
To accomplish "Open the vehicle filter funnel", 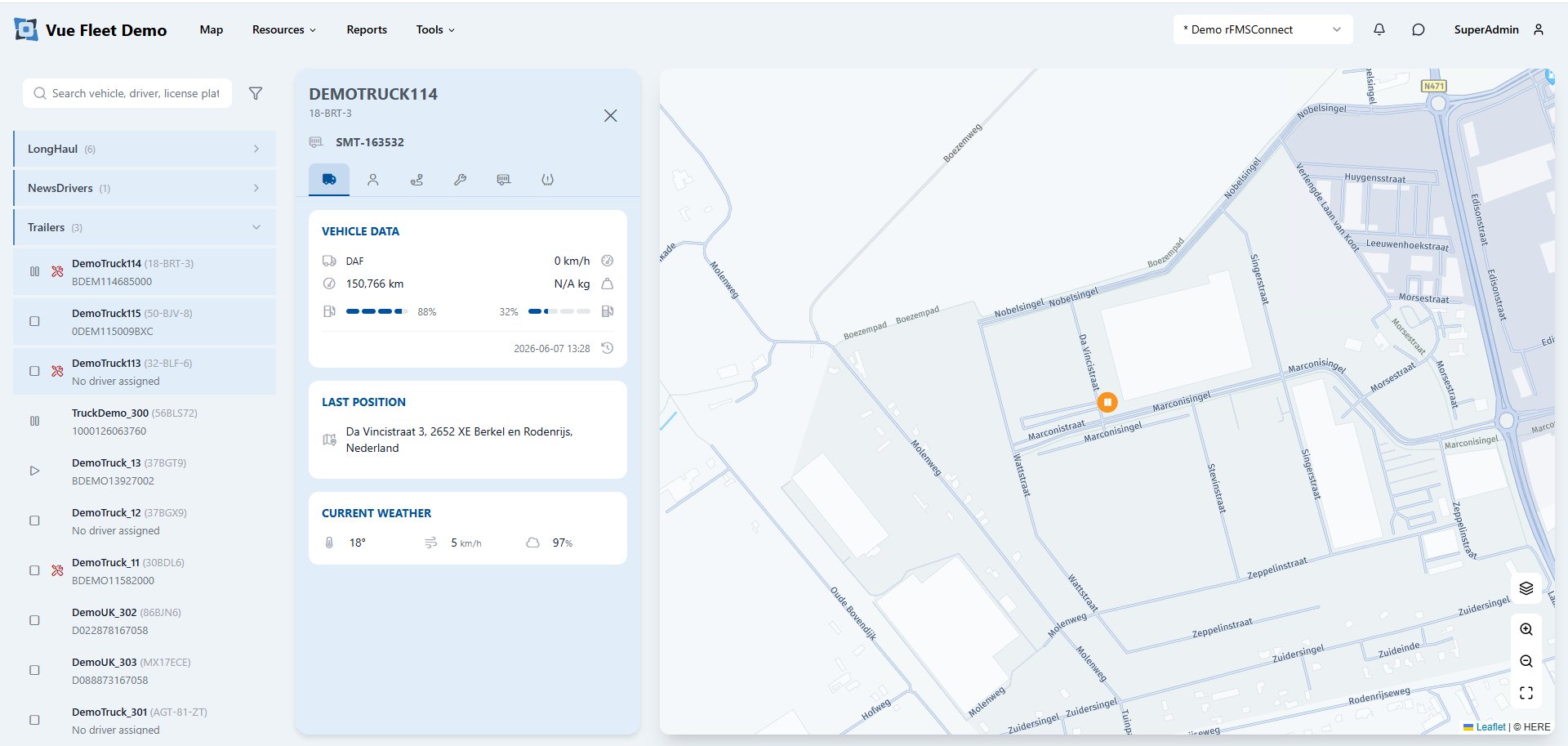I will [256, 93].
